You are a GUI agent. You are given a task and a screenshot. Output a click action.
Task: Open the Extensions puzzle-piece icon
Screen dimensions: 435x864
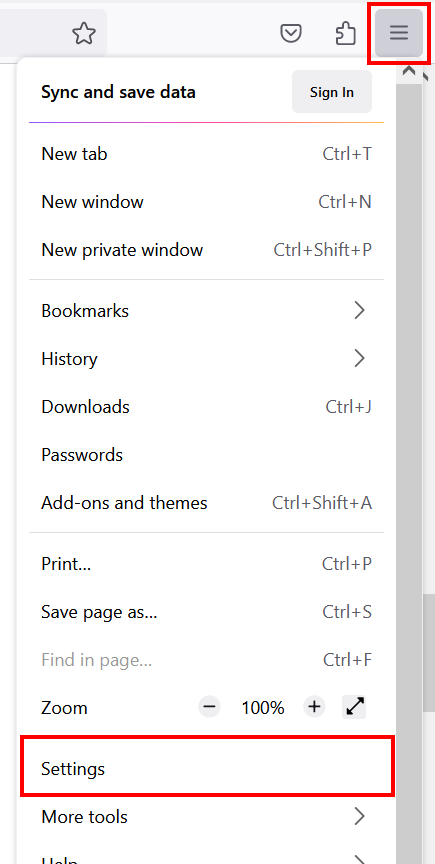tap(346, 34)
